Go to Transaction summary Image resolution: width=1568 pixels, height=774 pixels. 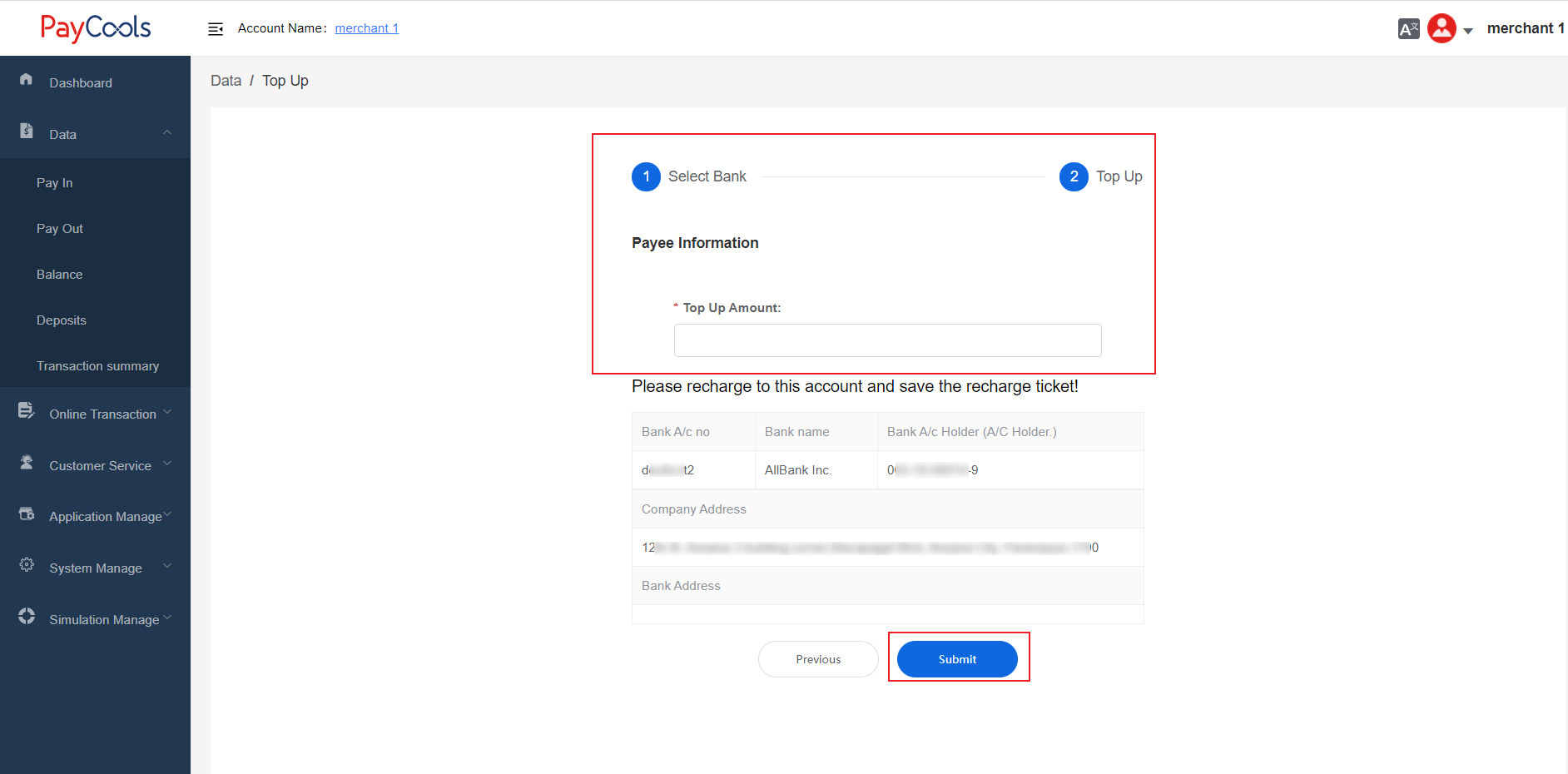97,366
